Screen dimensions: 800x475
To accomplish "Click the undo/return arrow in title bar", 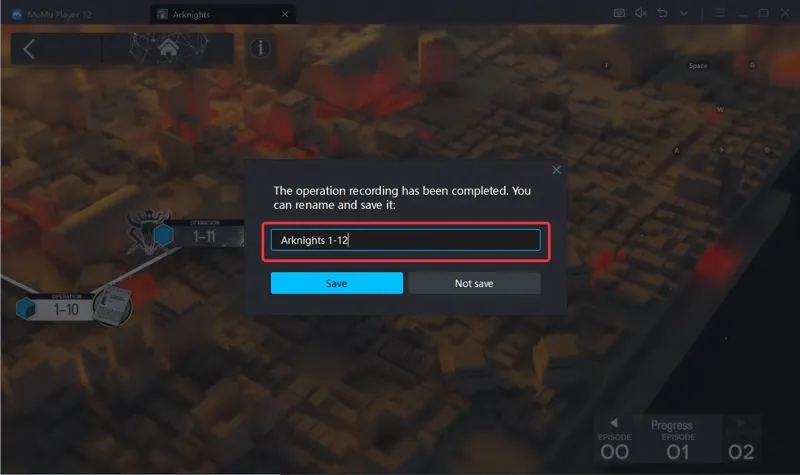I will coord(662,13).
